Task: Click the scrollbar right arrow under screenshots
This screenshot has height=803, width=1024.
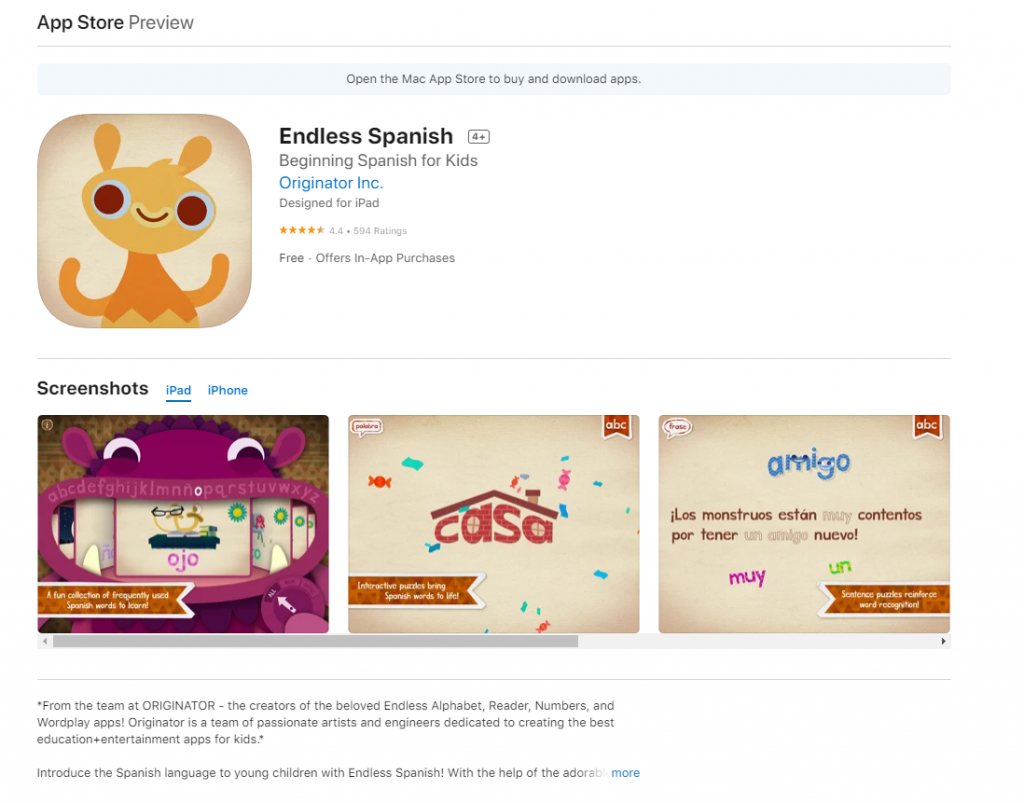Action: 943,641
